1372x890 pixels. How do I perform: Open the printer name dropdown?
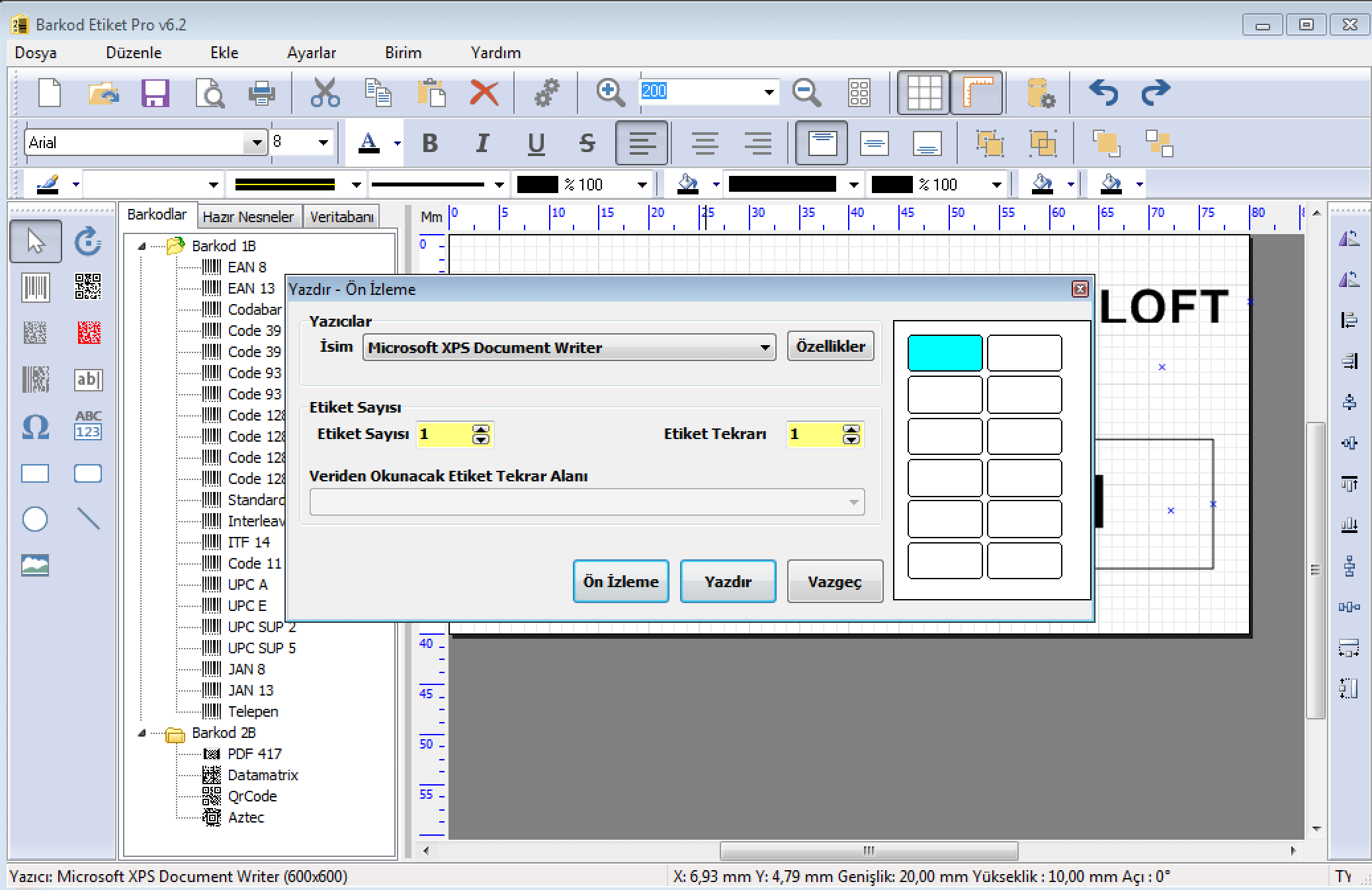(765, 347)
